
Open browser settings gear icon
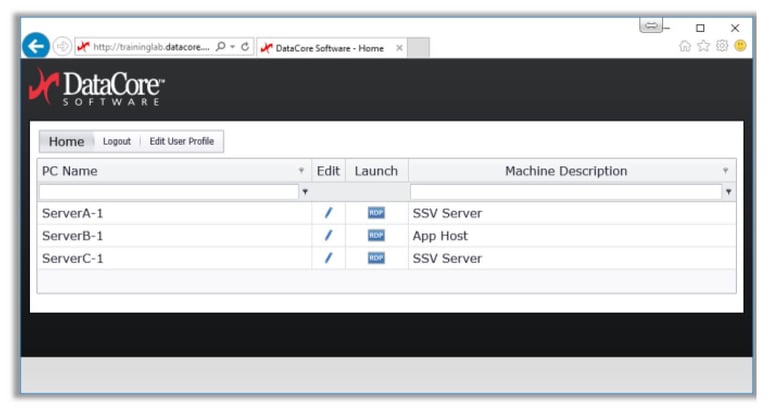click(722, 46)
